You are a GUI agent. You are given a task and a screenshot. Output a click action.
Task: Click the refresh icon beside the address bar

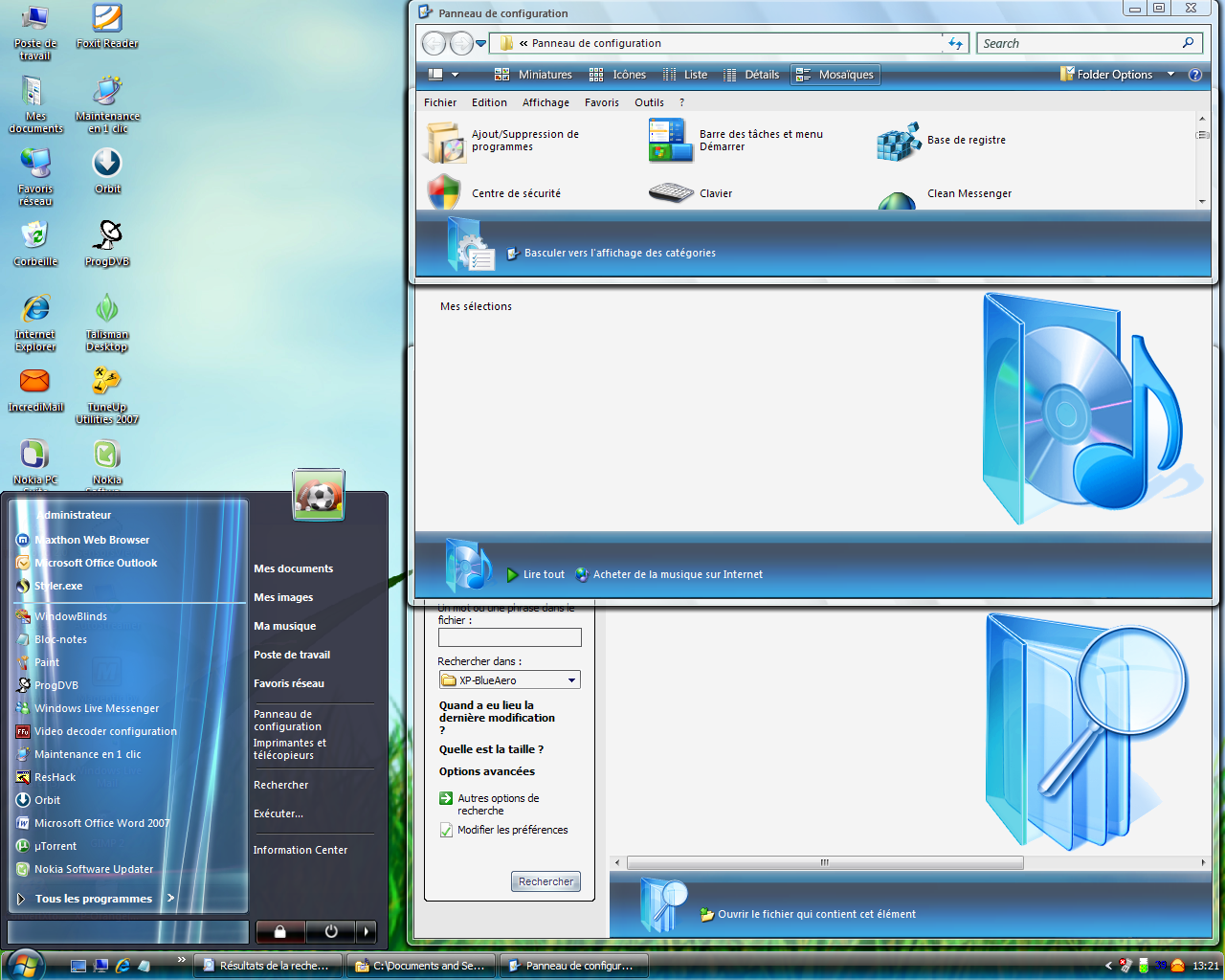[x=955, y=42]
